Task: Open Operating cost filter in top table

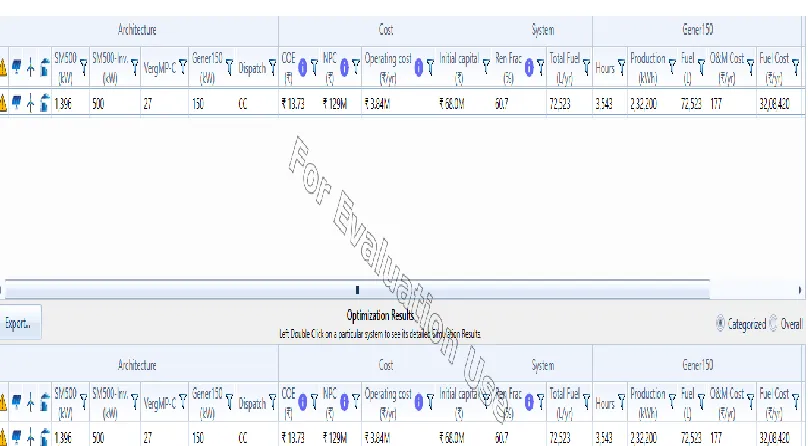Action: (430, 67)
